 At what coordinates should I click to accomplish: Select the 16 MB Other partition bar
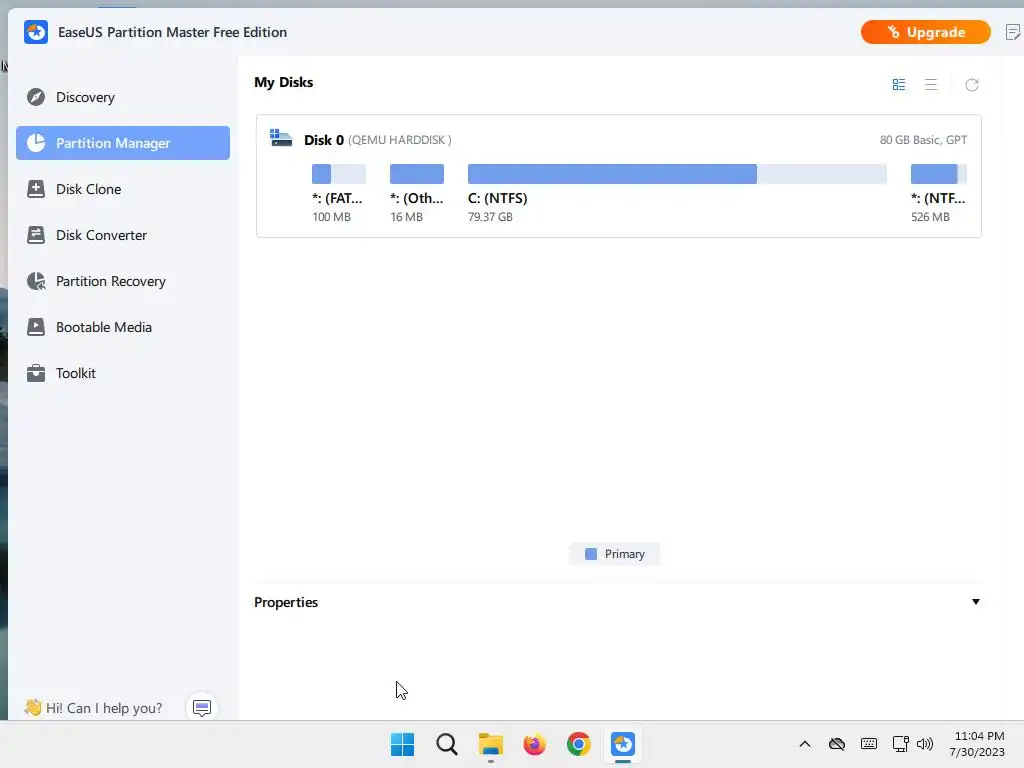point(417,174)
